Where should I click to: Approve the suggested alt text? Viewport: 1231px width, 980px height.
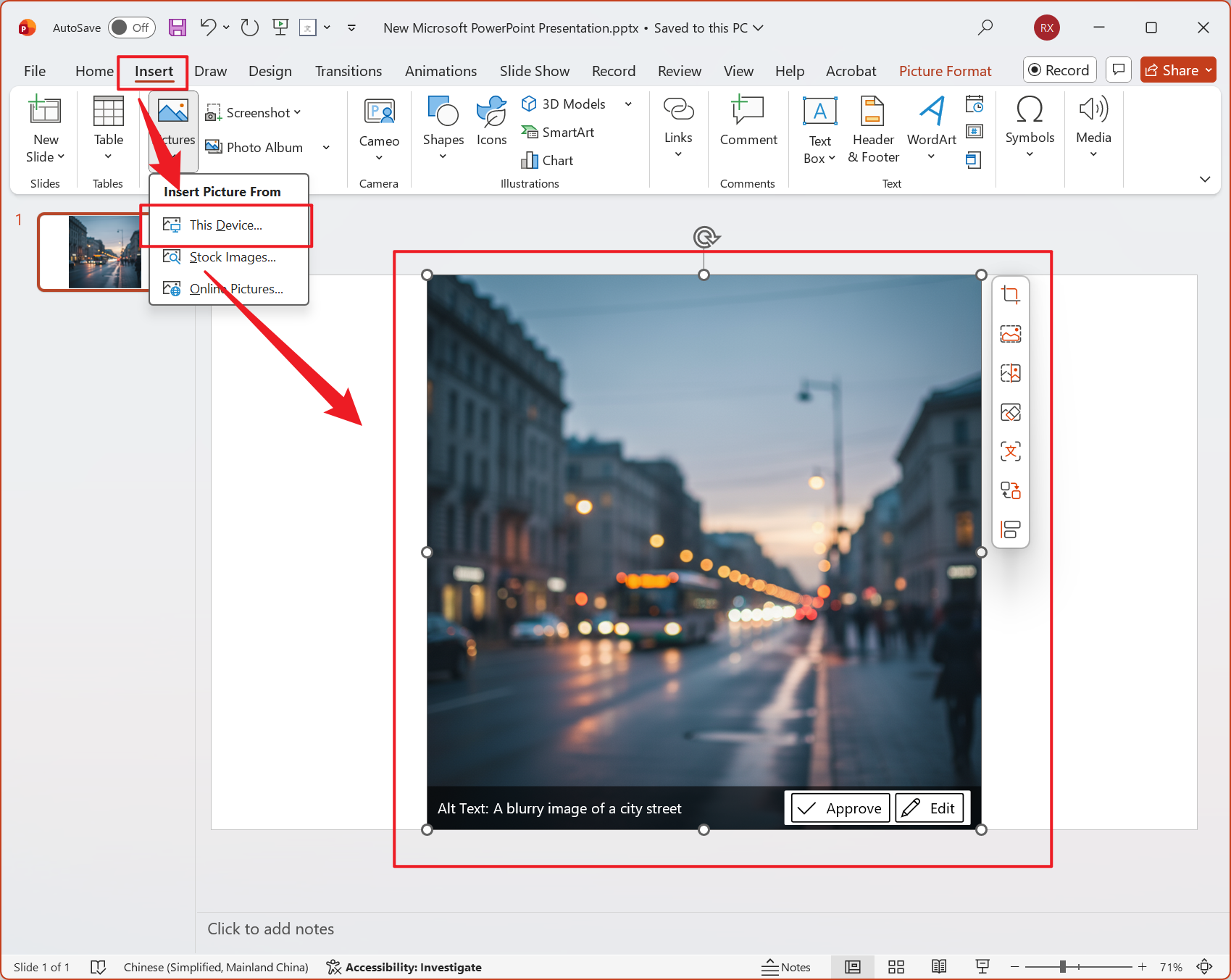click(x=840, y=808)
